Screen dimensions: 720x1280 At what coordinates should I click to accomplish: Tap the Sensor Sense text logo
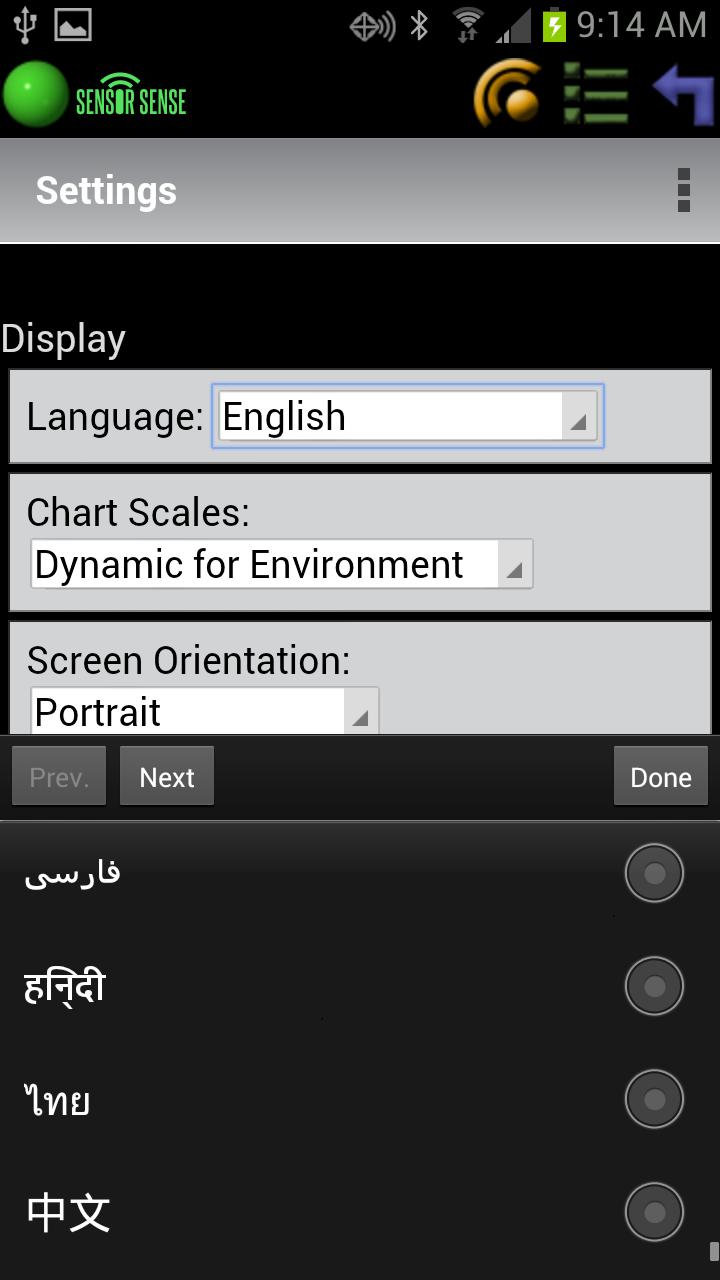point(131,96)
